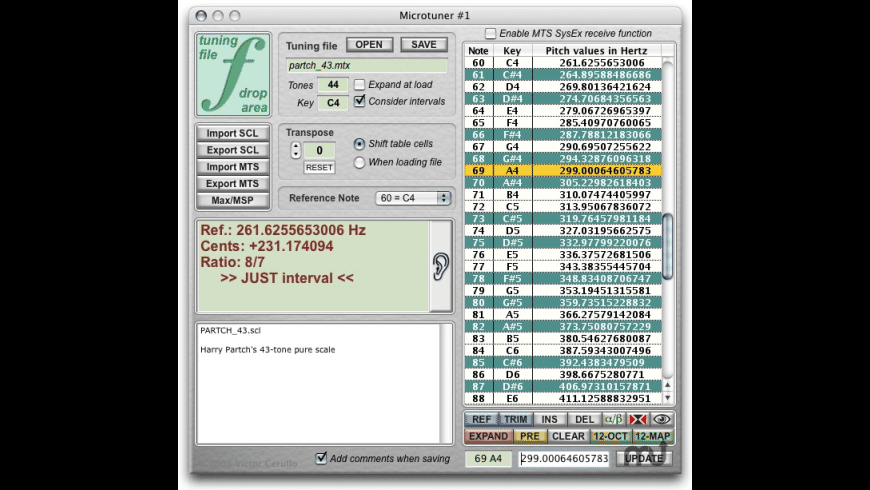This screenshot has width=870, height=490.
Task: Select row 67 G4 pitch 290.69507255622
Action: [x=563, y=147]
